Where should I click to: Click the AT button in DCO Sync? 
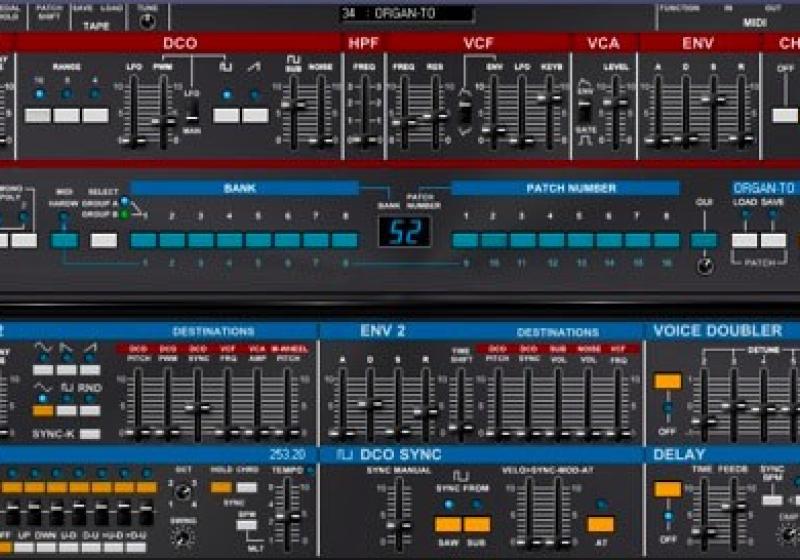[600, 524]
